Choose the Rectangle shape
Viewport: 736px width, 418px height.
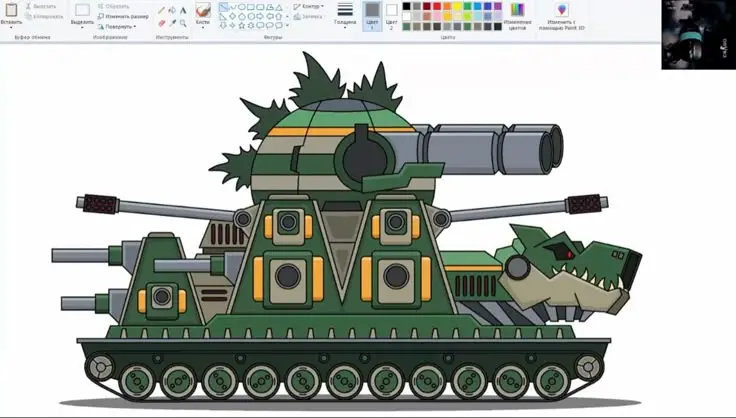(251, 7)
